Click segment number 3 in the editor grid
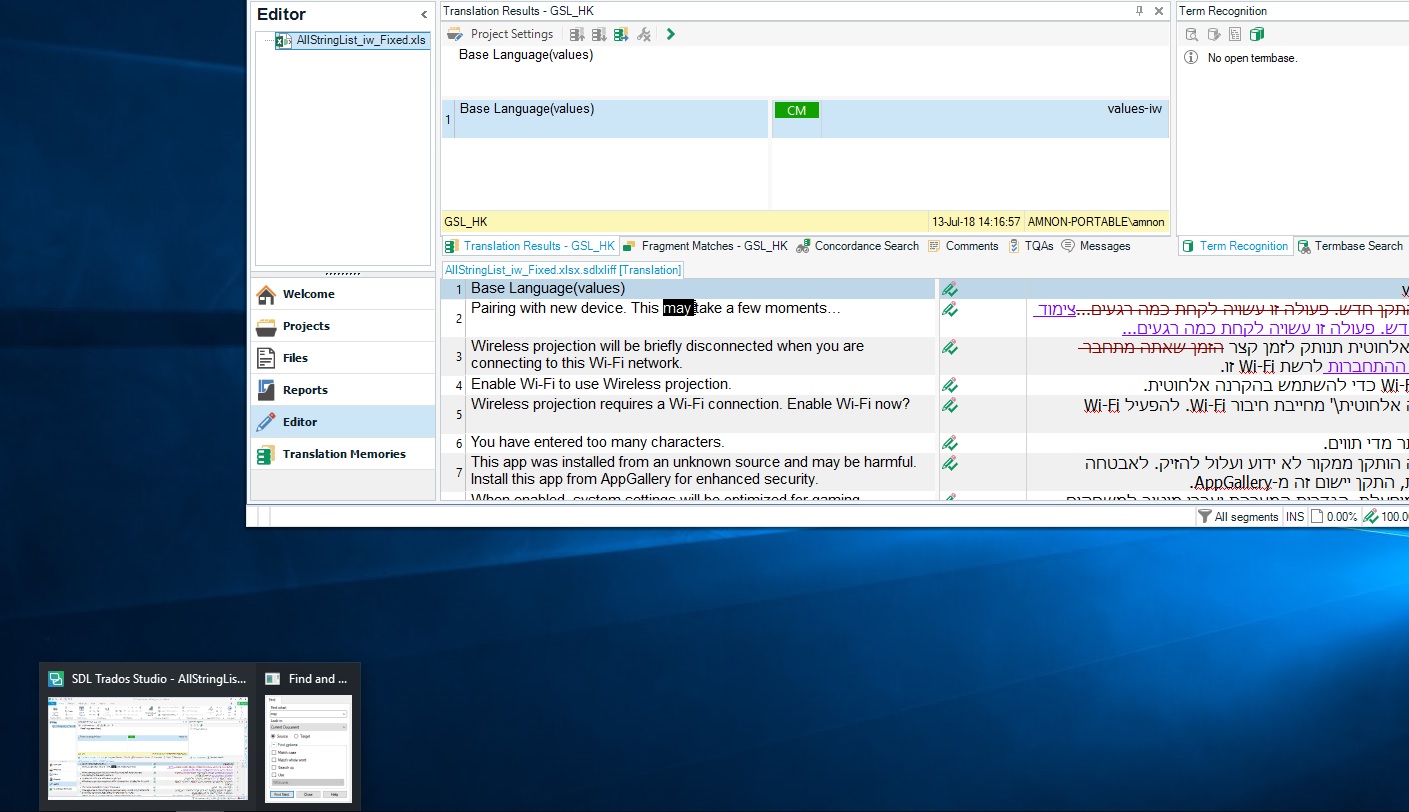Image resolution: width=1409 pixels, height=812 pixels. [459, 356]
